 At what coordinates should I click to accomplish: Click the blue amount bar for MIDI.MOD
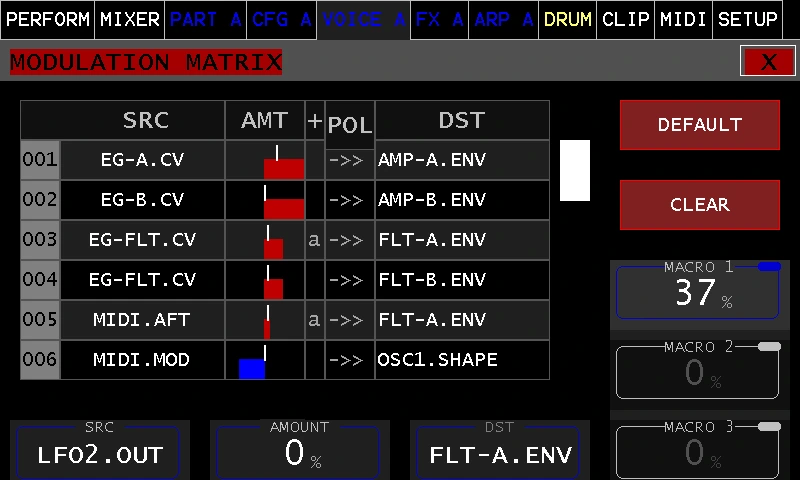[x=252, y=368]
